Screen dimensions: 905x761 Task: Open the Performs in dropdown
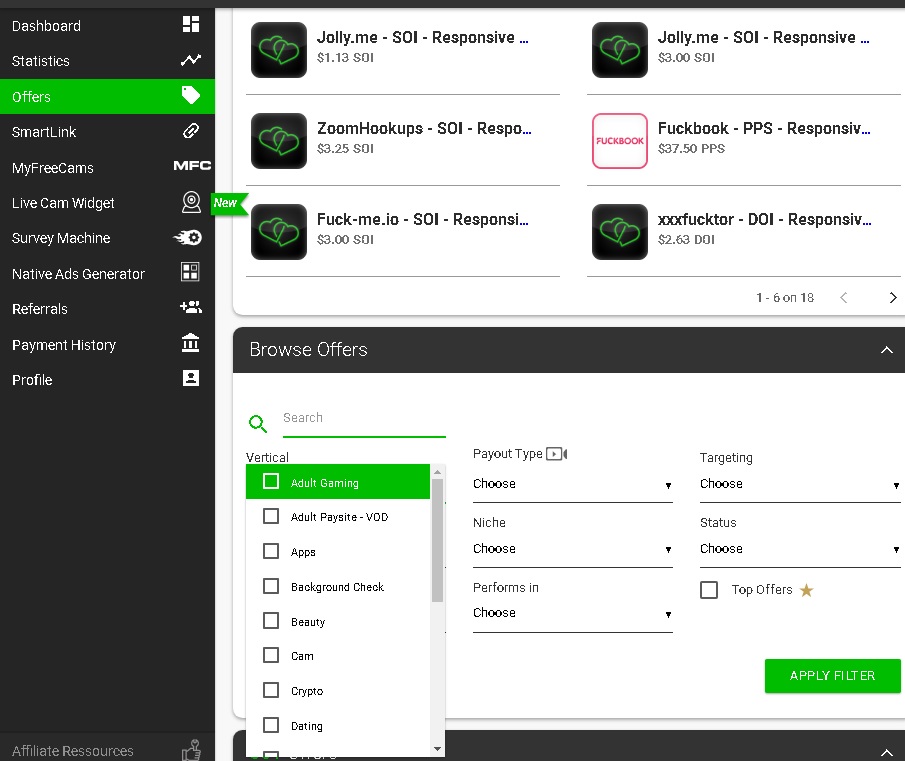[573, 614]
